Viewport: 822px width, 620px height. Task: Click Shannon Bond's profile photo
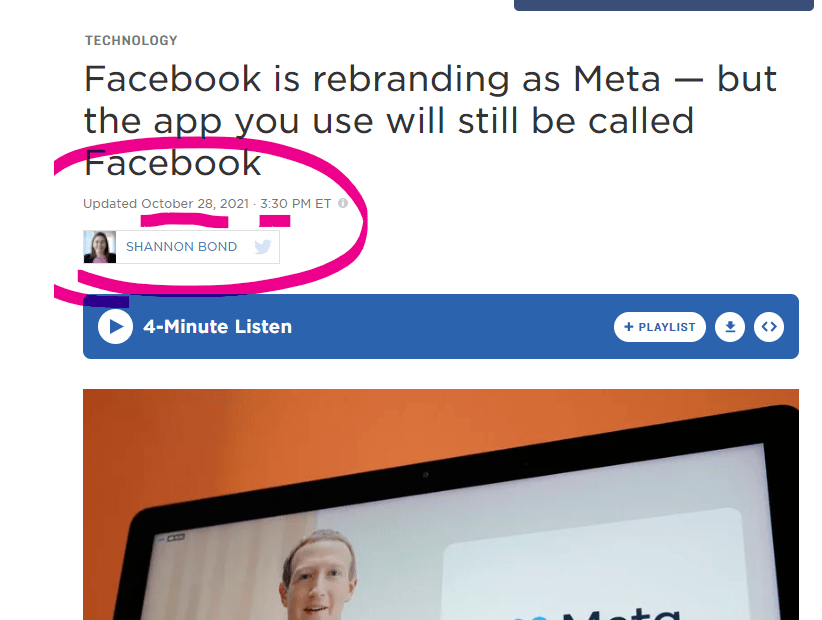100,246
